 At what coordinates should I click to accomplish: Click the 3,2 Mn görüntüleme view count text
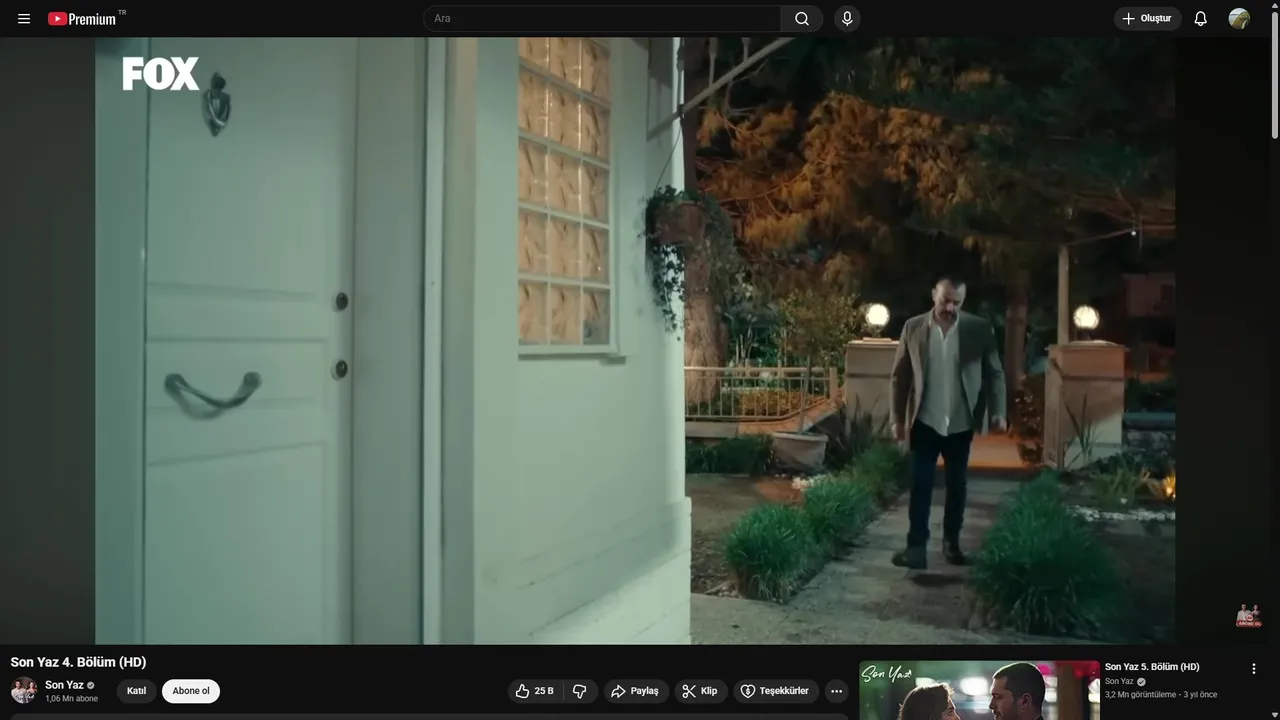pos(1140,695)
